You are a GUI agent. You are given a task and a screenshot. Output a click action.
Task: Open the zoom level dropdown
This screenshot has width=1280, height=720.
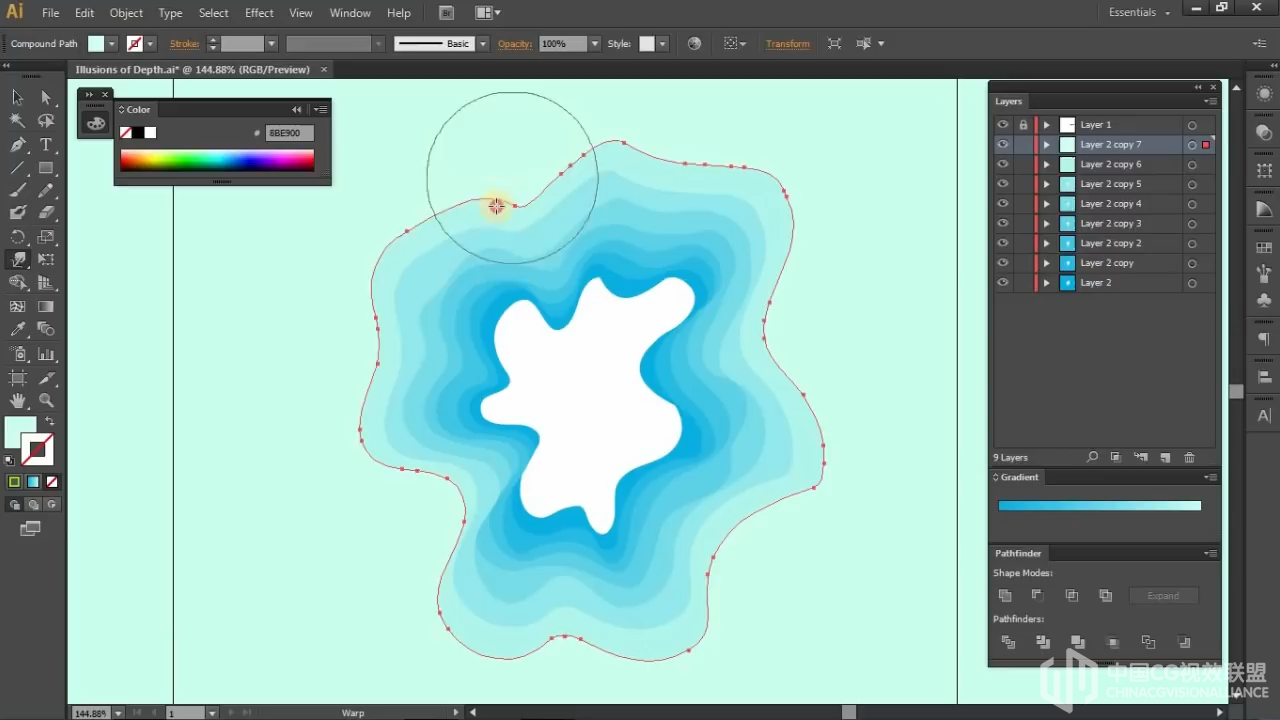tap(118, 713)
